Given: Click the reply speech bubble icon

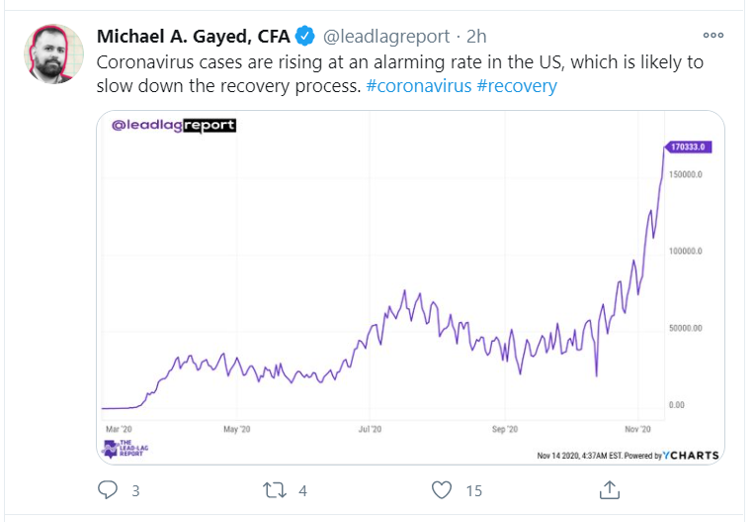Looking at the screenshot, I should 108,490.
